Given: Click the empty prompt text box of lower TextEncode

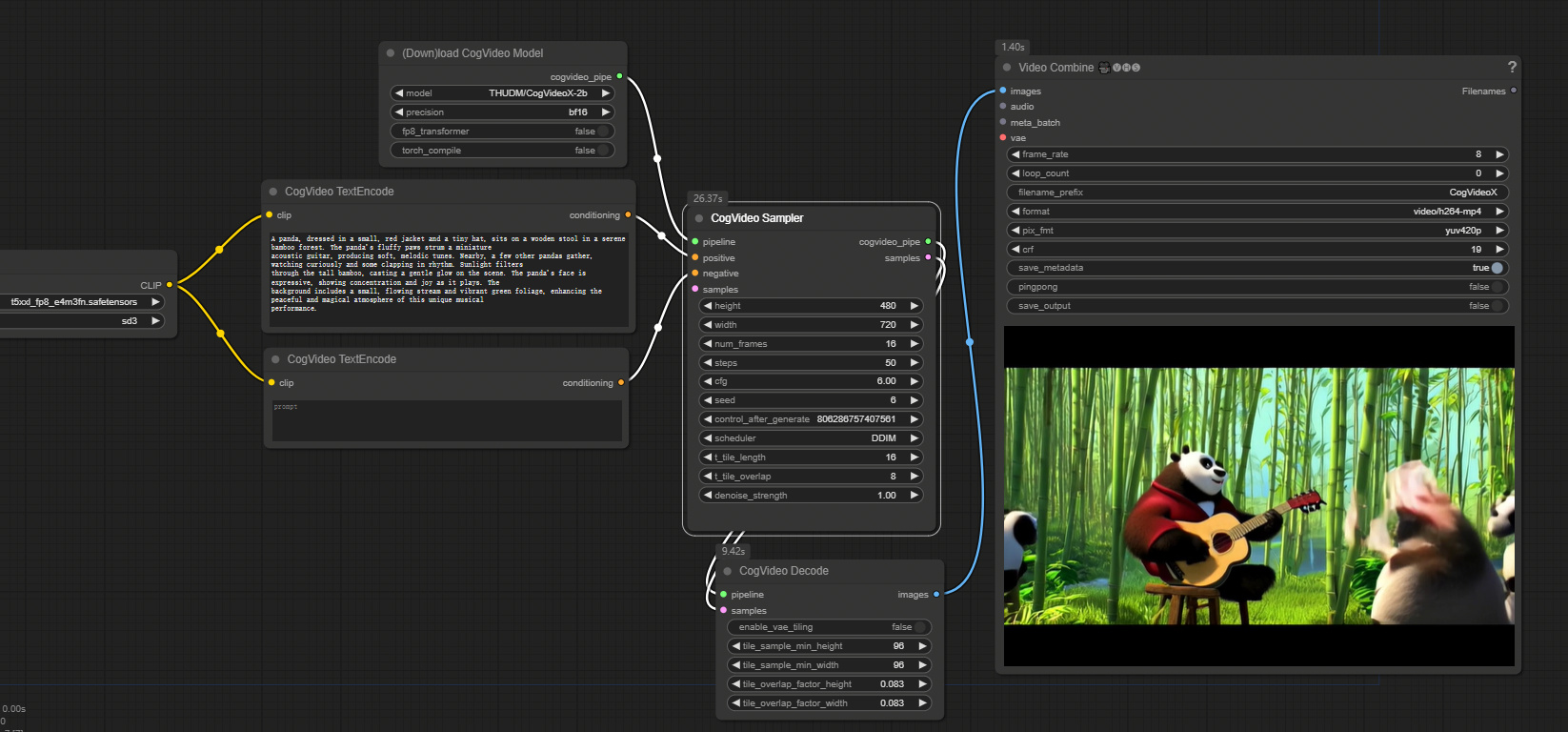Looking at the screenshot, I should (x=447, y=420).
